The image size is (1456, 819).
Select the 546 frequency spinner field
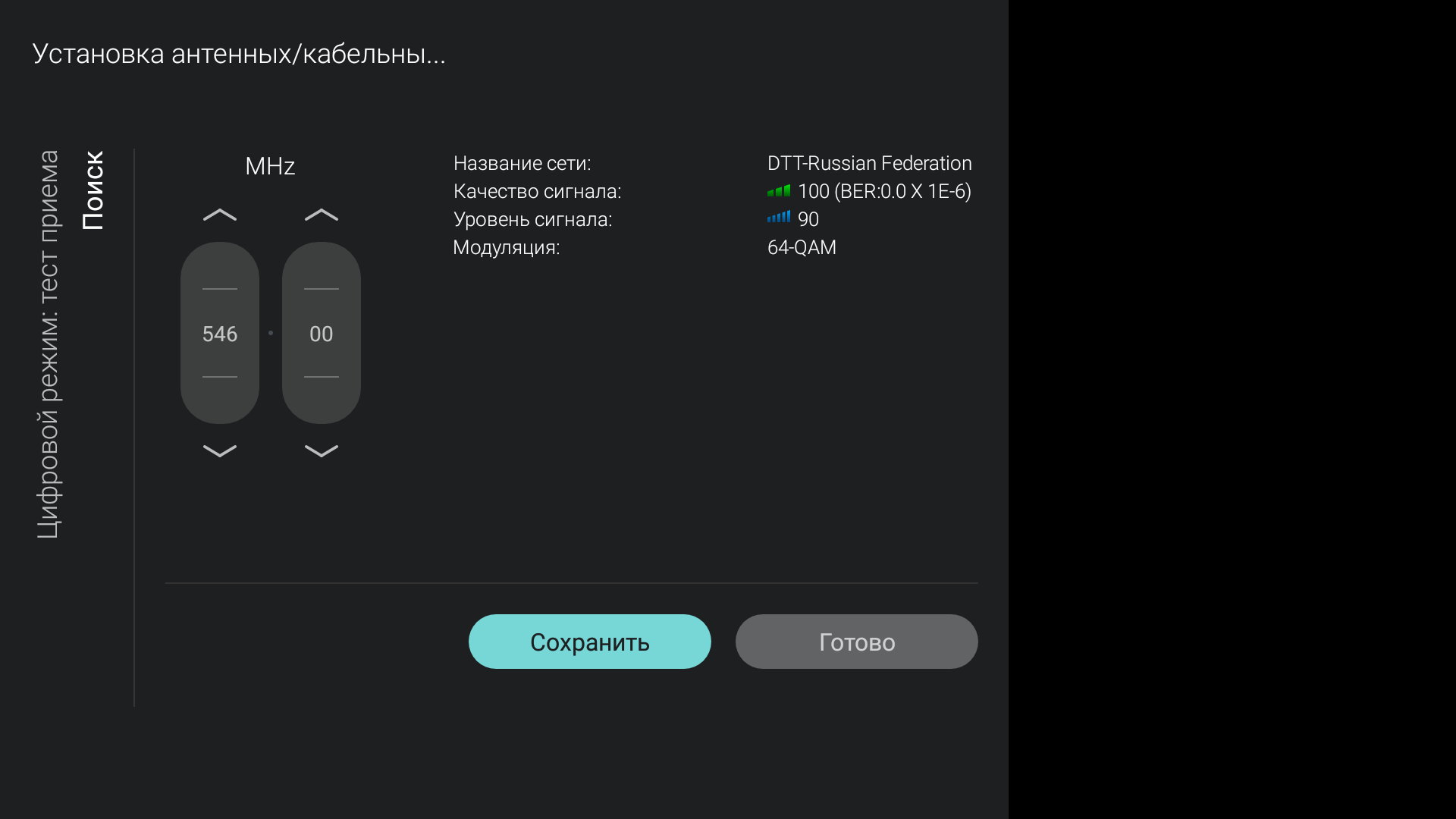tap(220, 334)
